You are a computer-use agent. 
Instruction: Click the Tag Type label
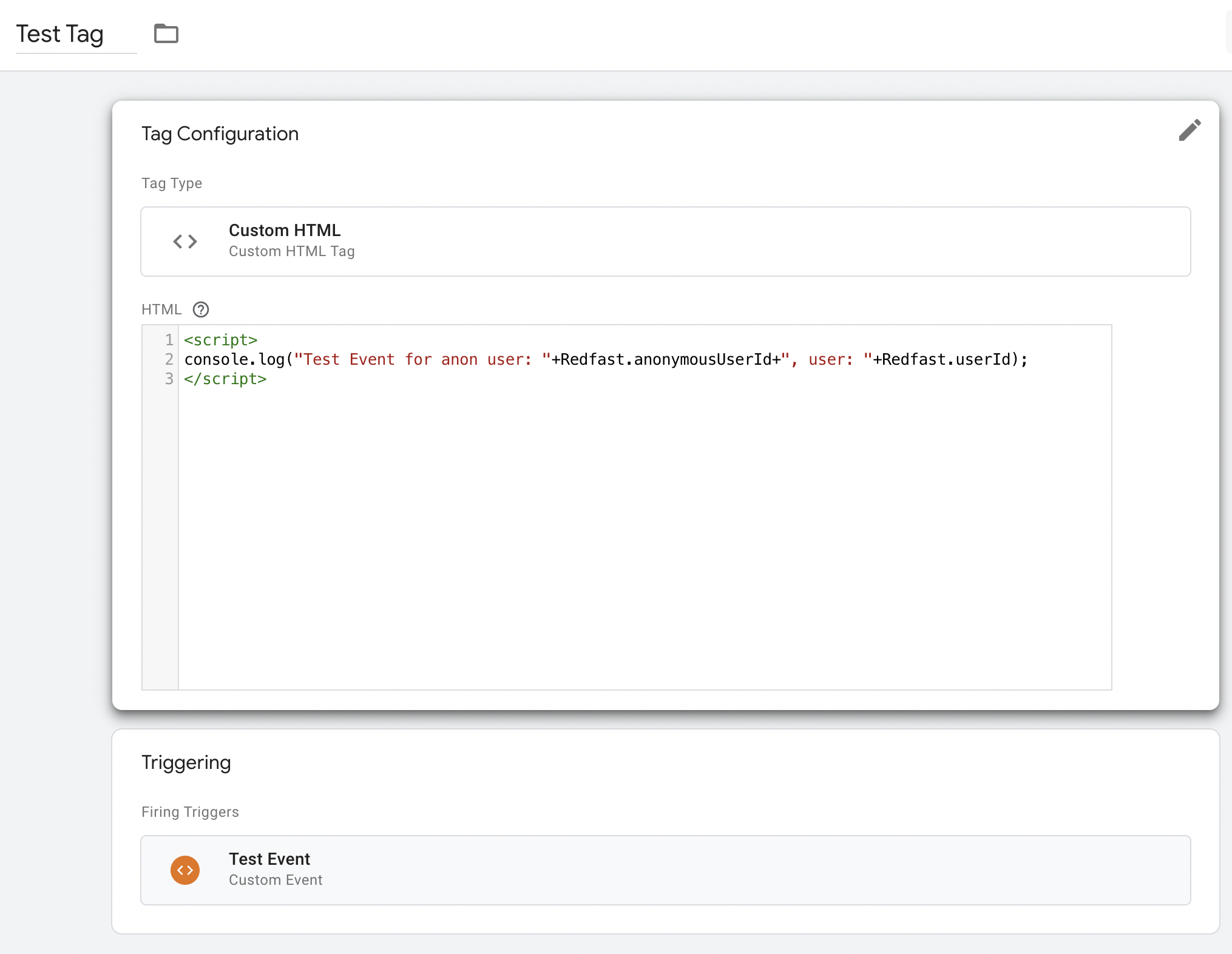click(x=171, y=183)
